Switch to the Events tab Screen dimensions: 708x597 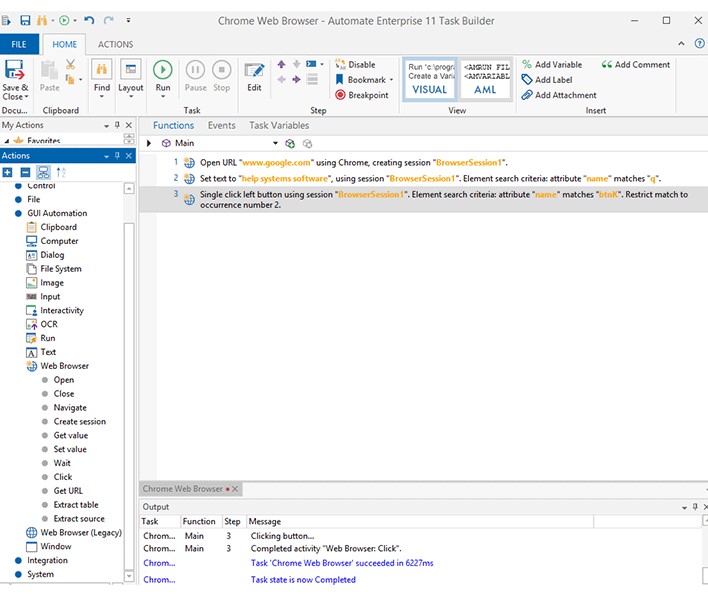point(221,126)
